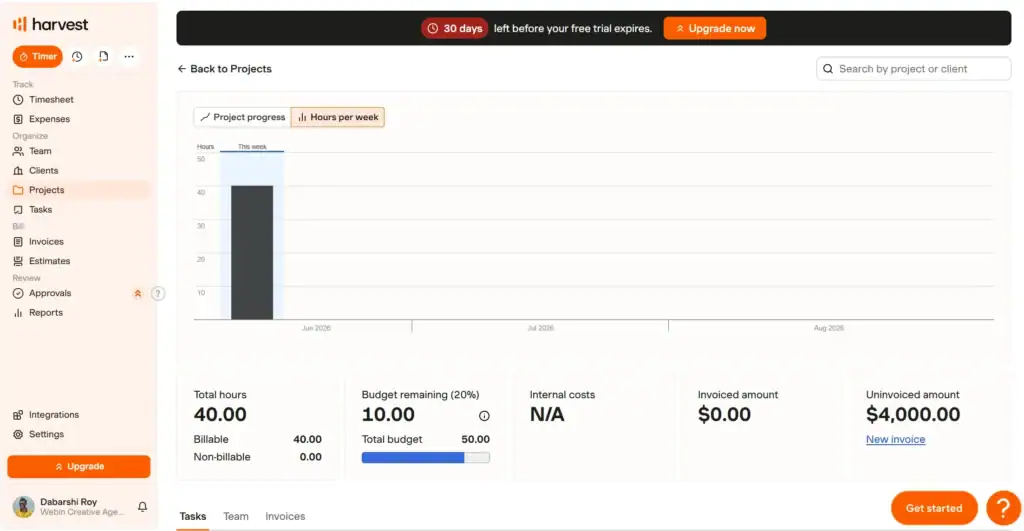The height and width of the screenshot is (531, 1024).
Task: Open notifications bell icon
Action: coord(142,507)
